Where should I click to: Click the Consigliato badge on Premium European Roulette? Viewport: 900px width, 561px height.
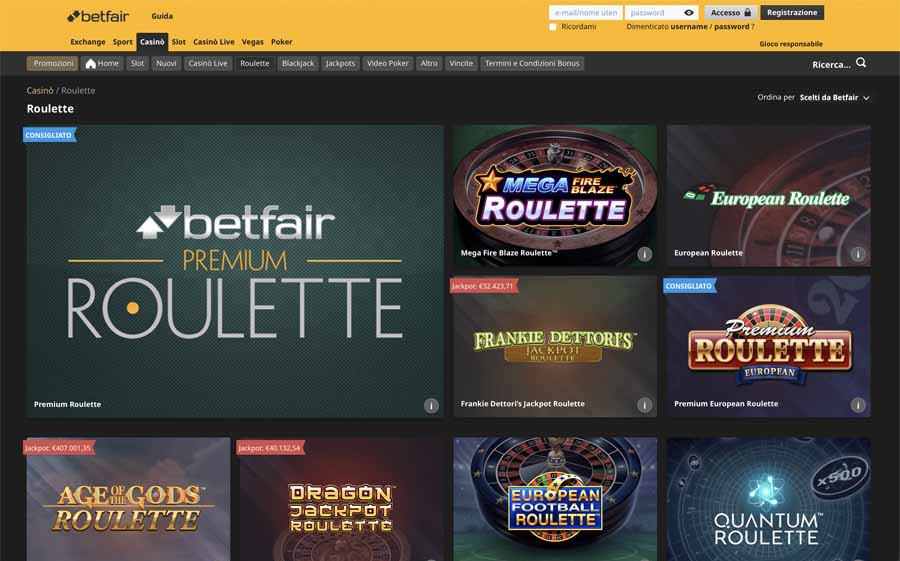pos(689,286)
